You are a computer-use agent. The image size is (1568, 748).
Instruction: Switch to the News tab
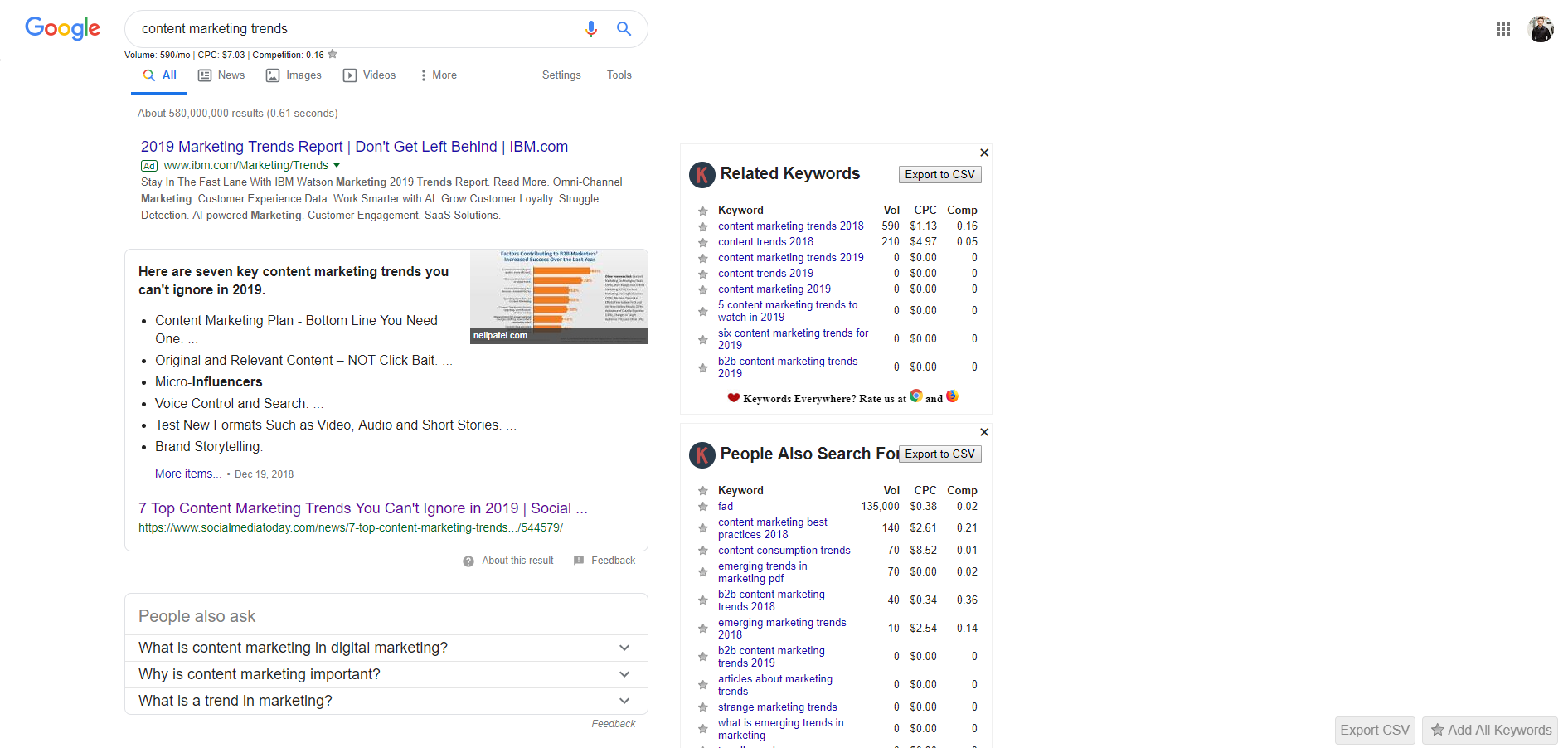[221, 75]
